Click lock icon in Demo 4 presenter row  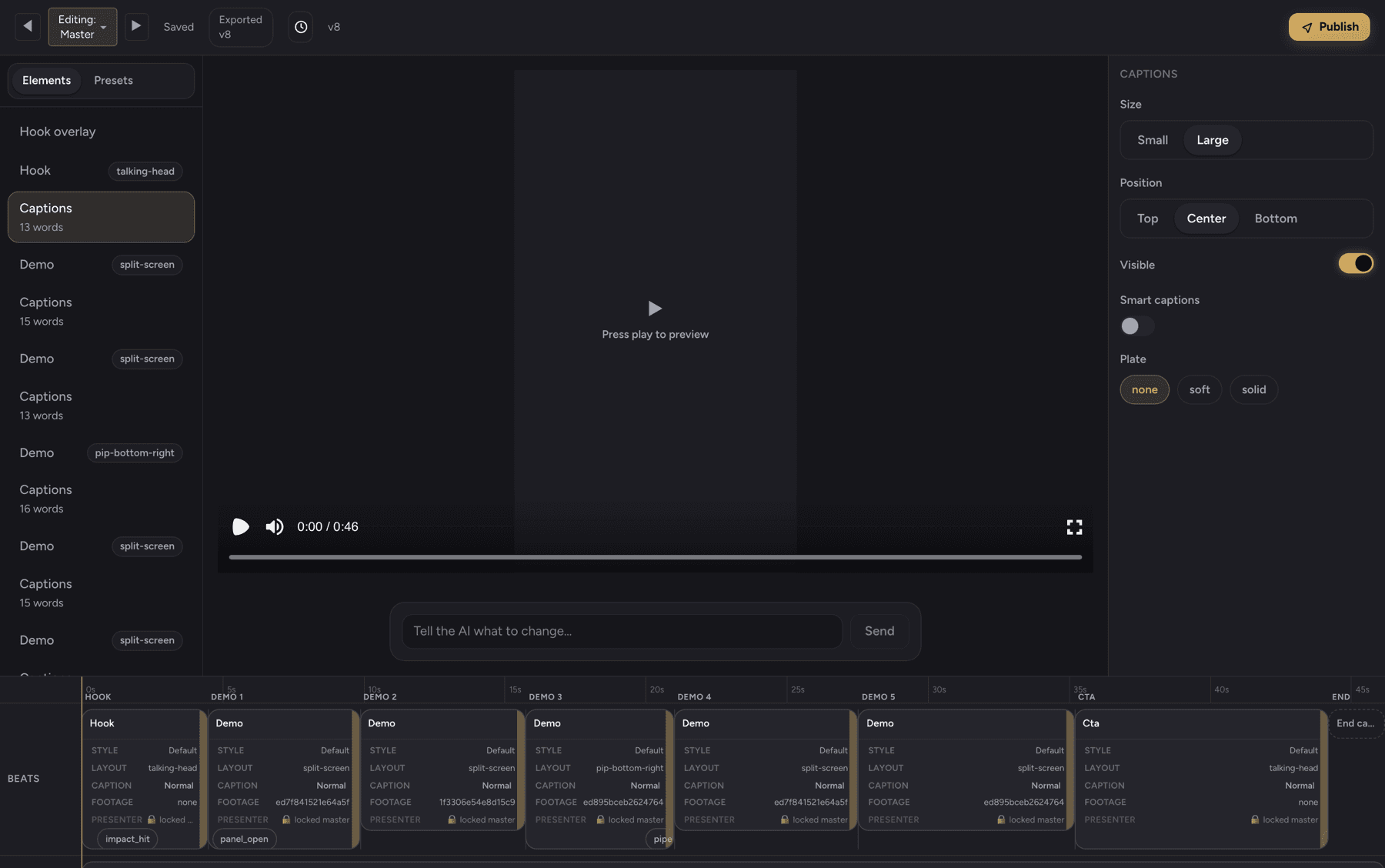pos(785,820)
